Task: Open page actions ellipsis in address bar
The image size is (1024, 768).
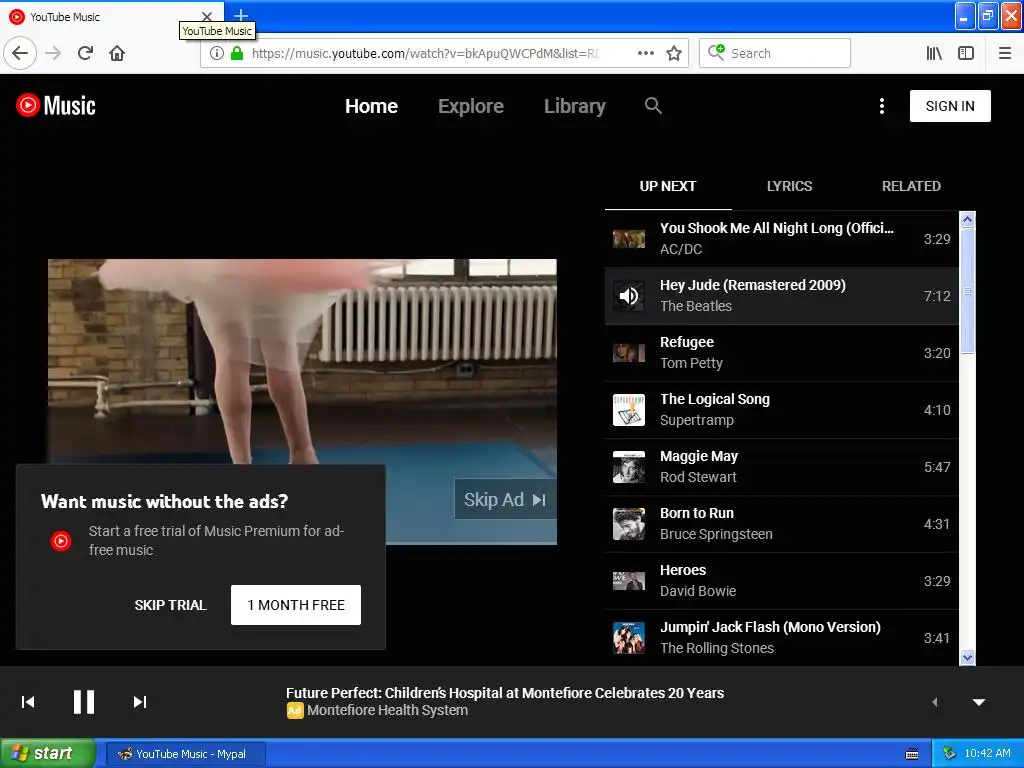Action: (646, 53)
